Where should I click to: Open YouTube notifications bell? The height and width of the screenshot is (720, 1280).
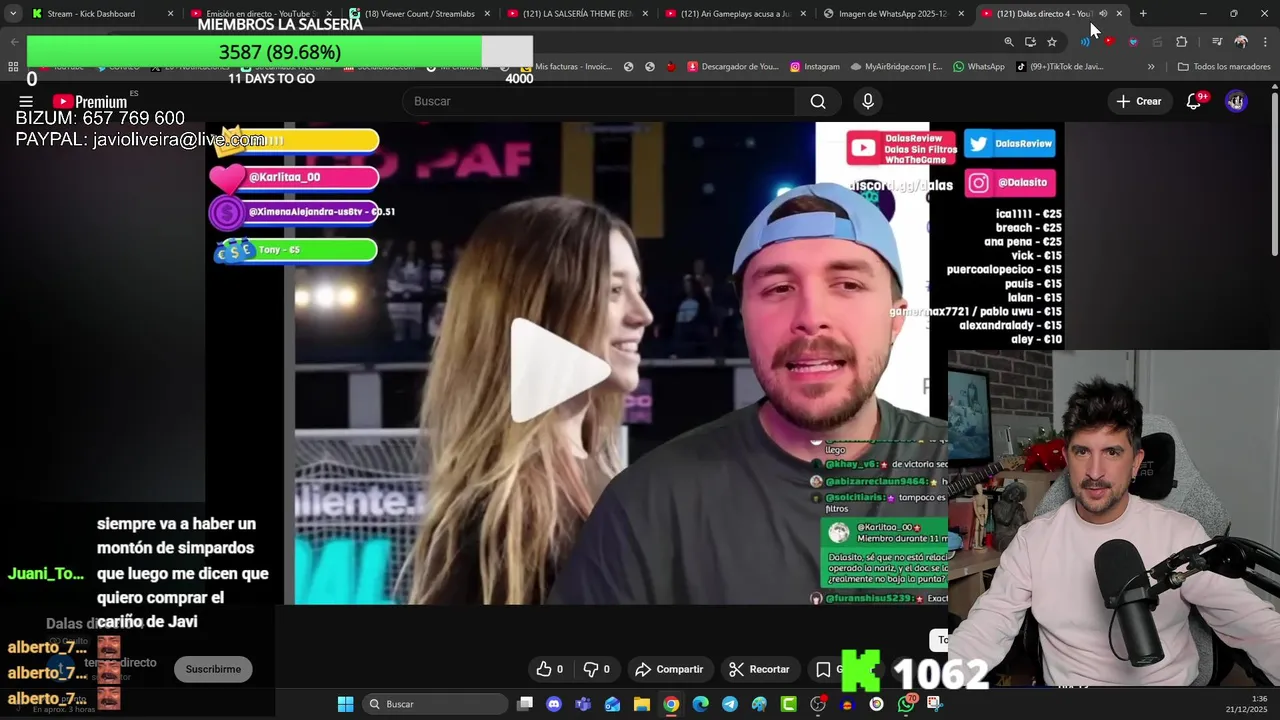pos(1194,101)
